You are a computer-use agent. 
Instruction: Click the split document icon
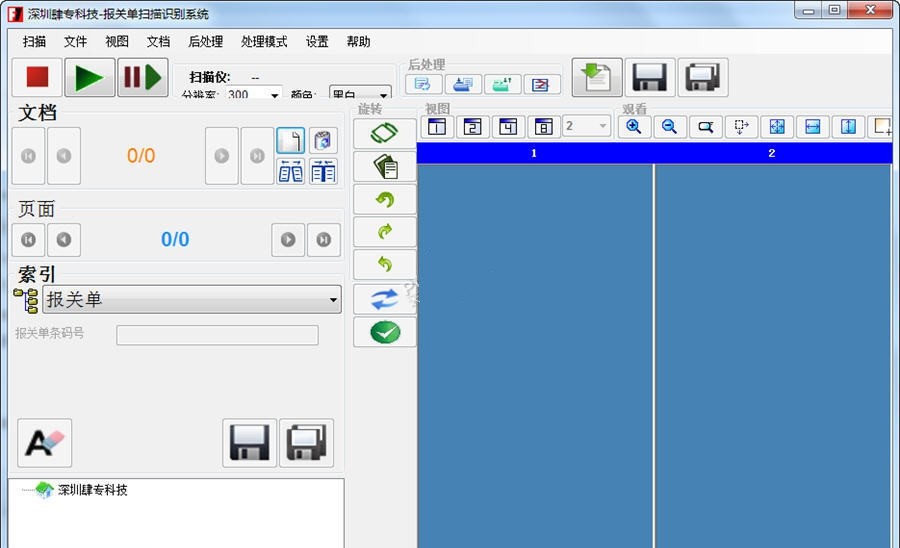[x=290, y=171]
